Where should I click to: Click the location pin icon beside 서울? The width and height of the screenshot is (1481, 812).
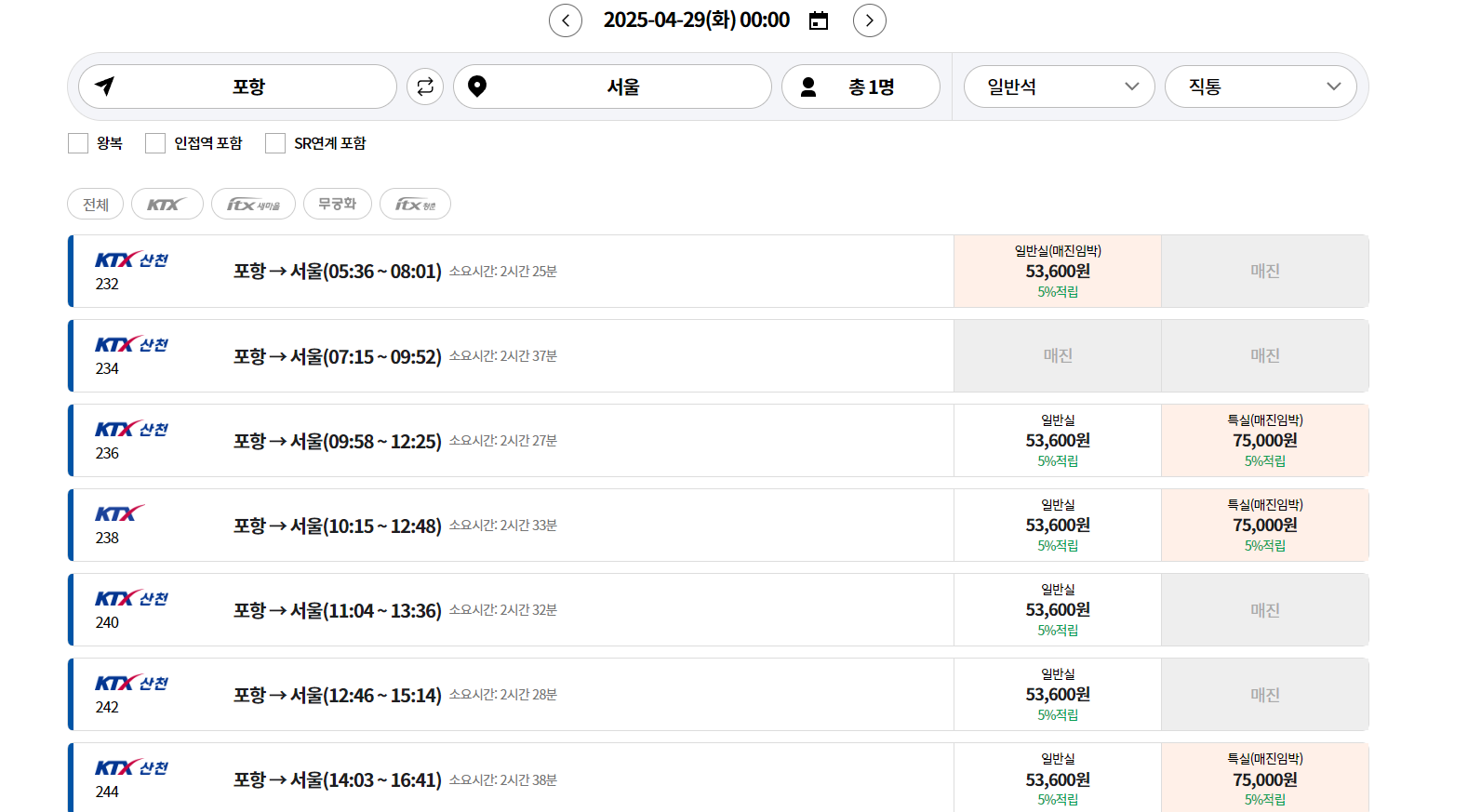pos(477,87)
